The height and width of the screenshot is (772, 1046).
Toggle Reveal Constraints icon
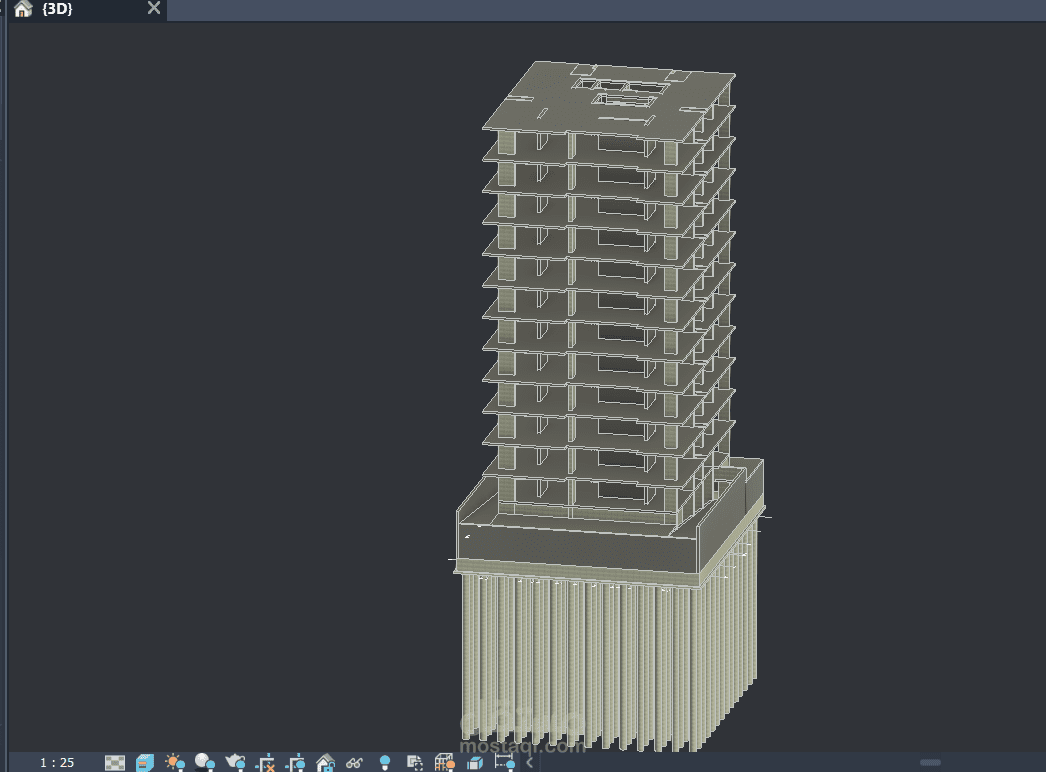pyautogui.click(x=504, y=762)
